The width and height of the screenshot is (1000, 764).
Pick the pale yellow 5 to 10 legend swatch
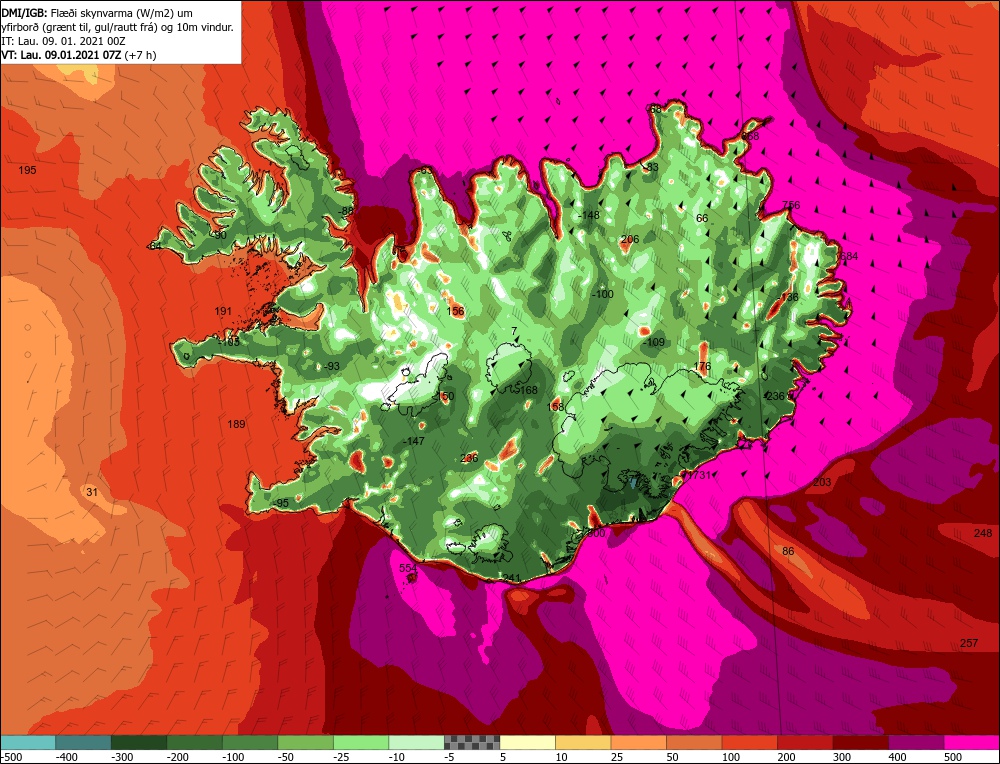click(527, 743)
